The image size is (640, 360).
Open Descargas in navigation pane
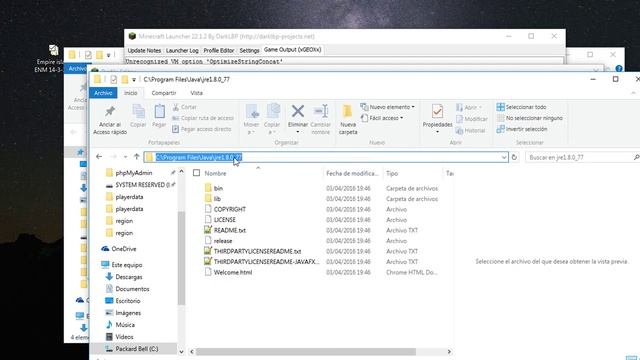click(129, 277)
